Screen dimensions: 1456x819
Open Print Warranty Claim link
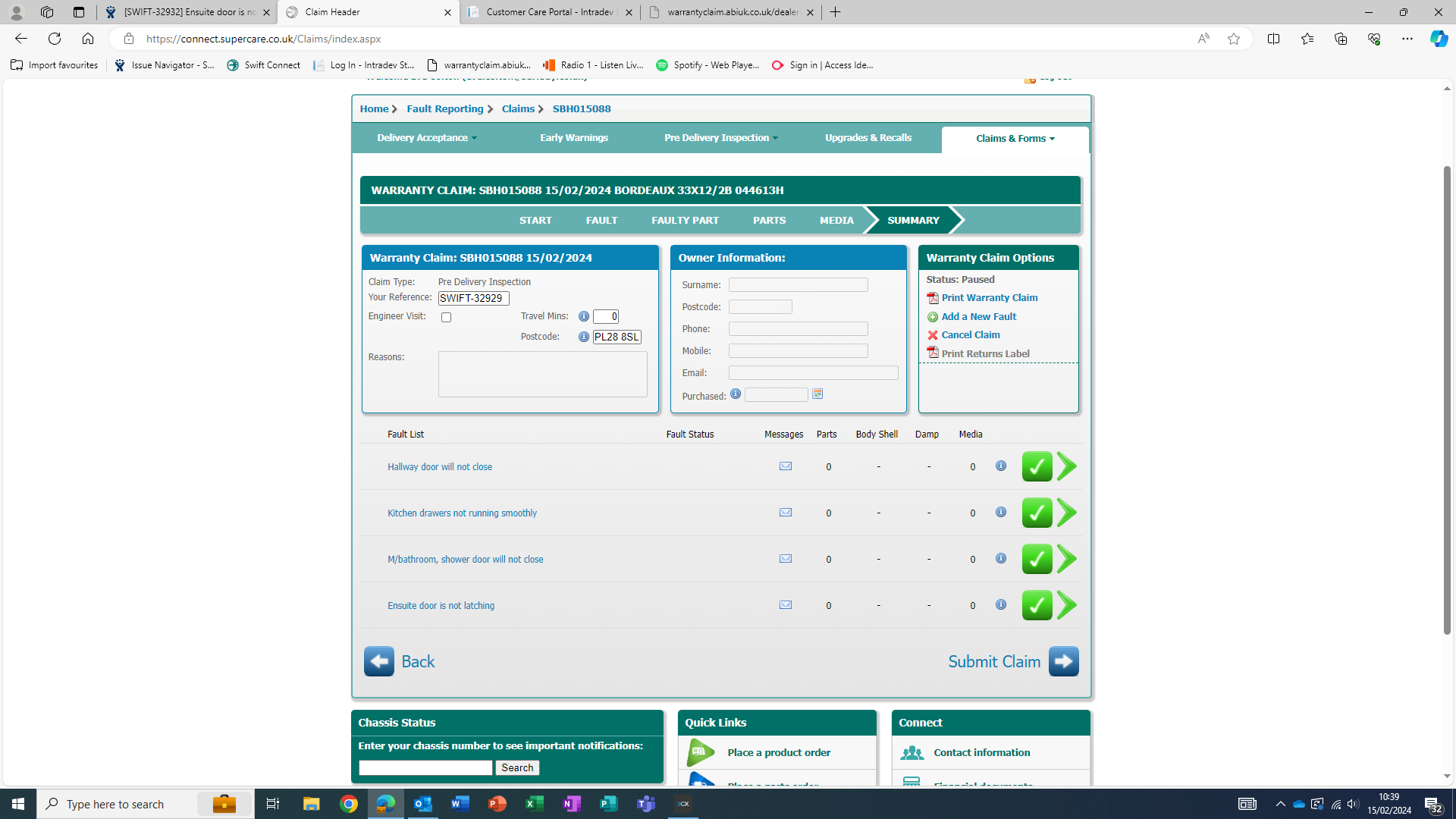[x=989, y=298]
